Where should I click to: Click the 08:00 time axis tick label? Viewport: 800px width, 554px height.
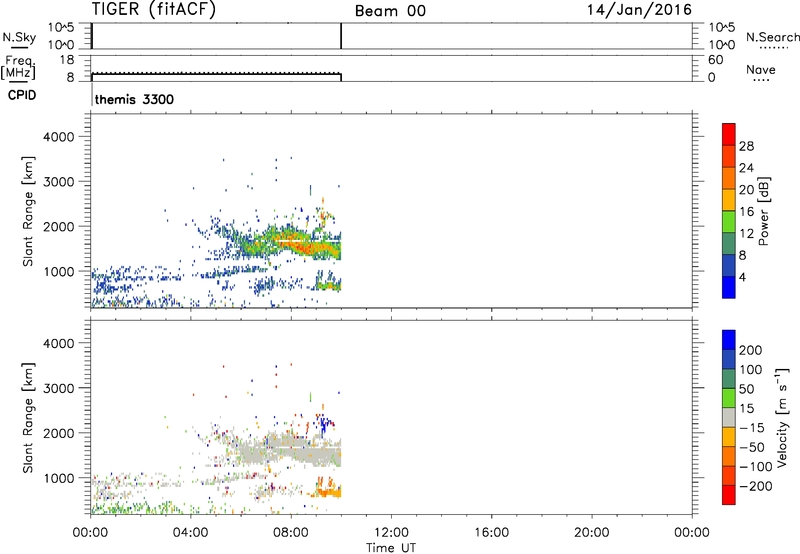pyautogui.click(x=291, y=533)
